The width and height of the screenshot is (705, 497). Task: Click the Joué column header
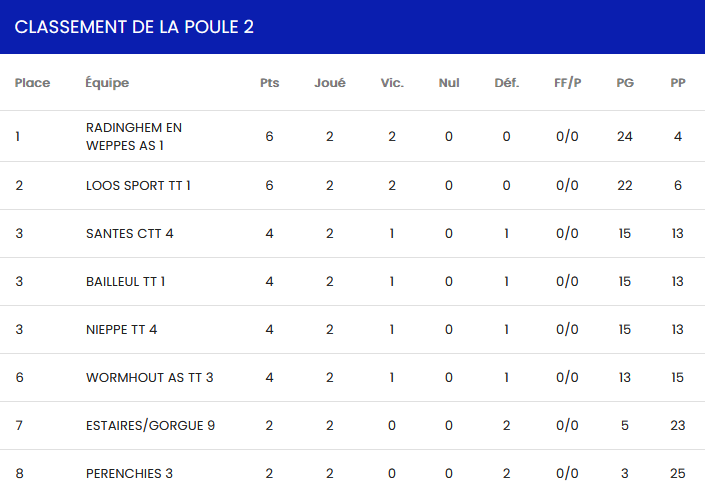330,83
